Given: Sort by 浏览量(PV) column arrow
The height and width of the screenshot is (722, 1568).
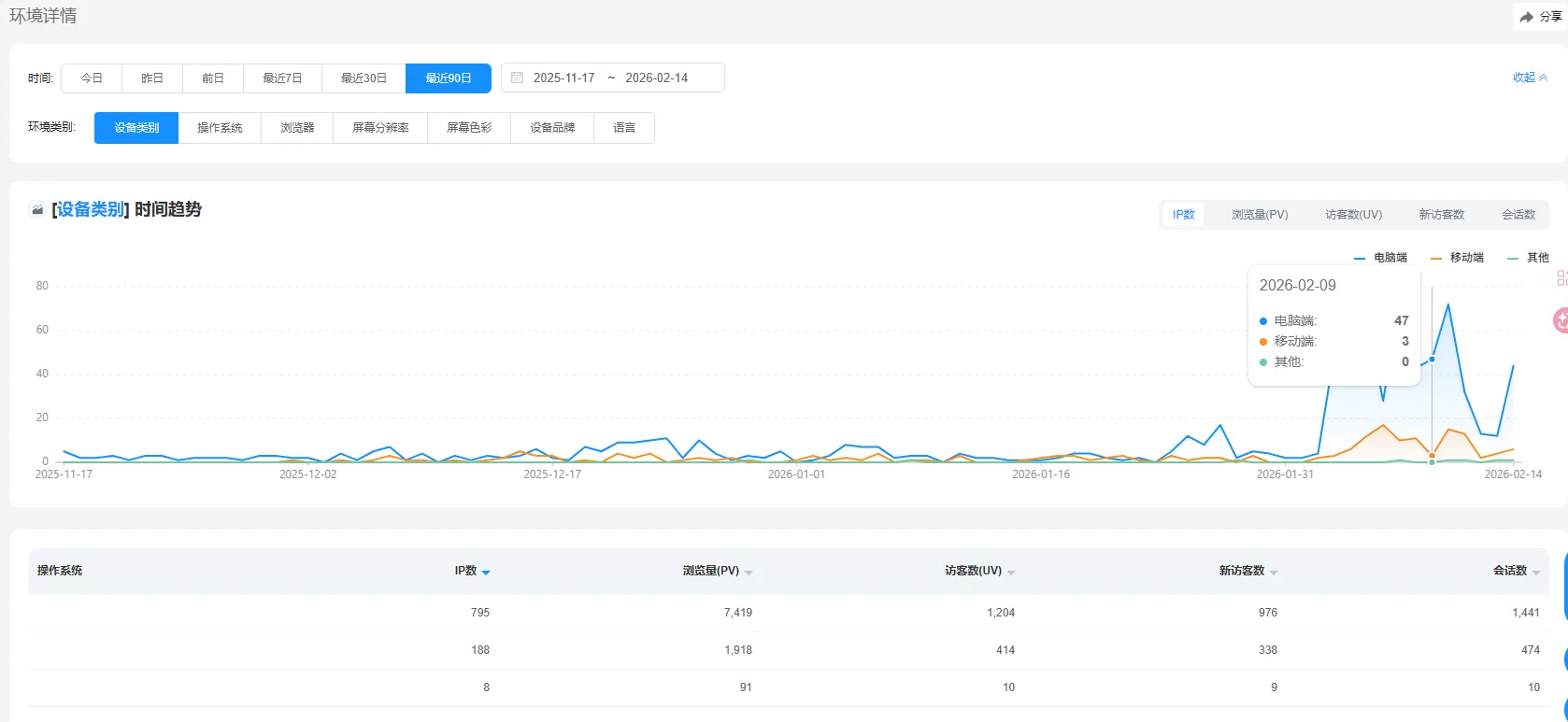Looking at the screenshot, I should click(748, 572).
